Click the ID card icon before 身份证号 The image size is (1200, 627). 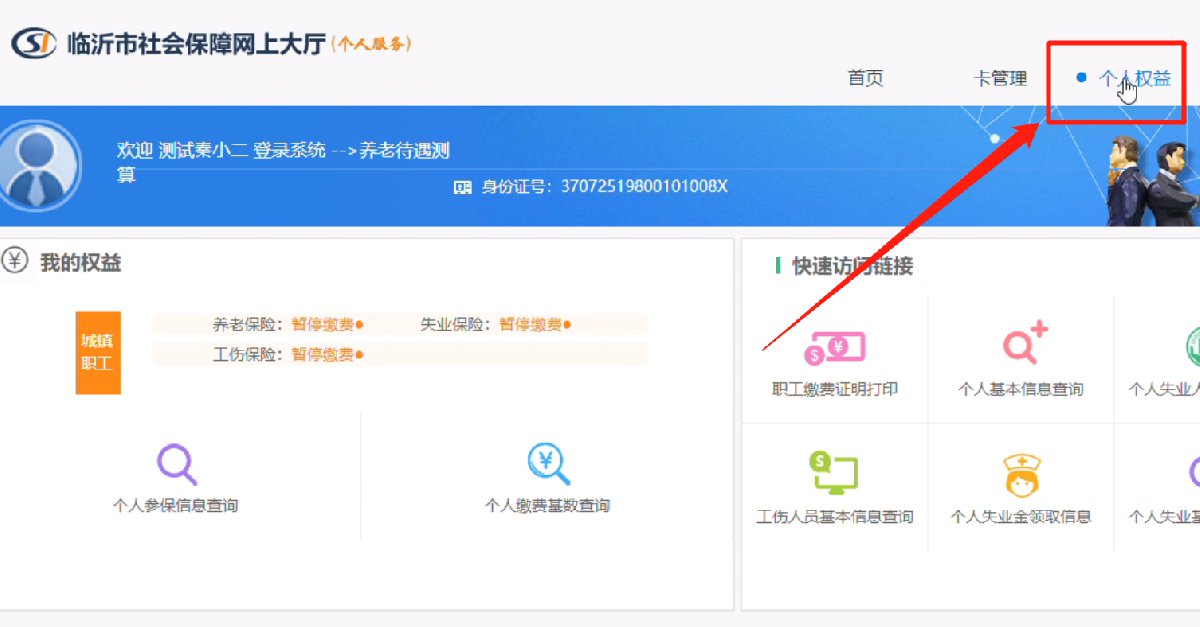pyautogui.click(x=462, y=186)
